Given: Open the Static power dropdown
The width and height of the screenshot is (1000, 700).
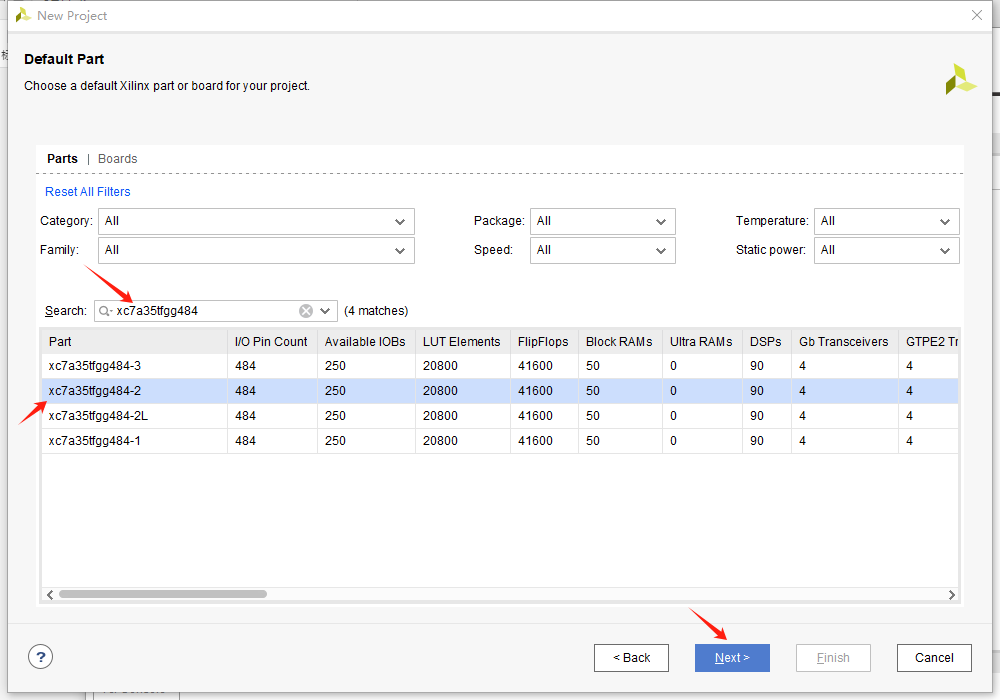Looking at the screenshot, I should [886, 251].
